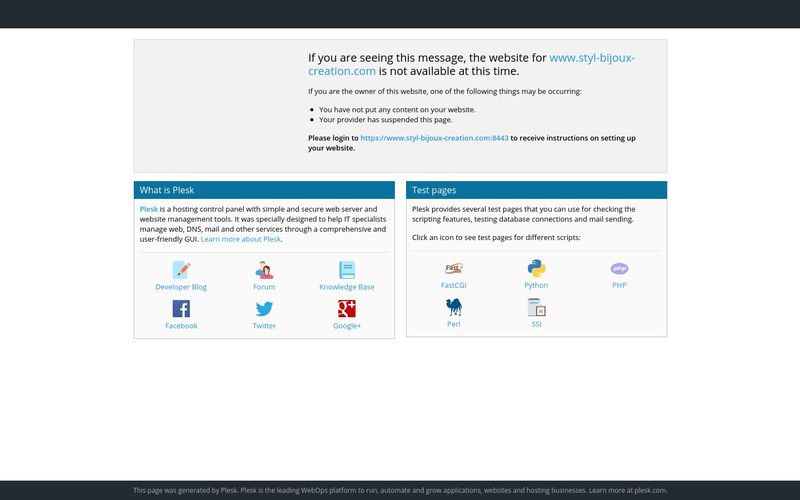Open the Perl camel icon
This screenshot has width=800, height=500.
(x=454, y=307)
